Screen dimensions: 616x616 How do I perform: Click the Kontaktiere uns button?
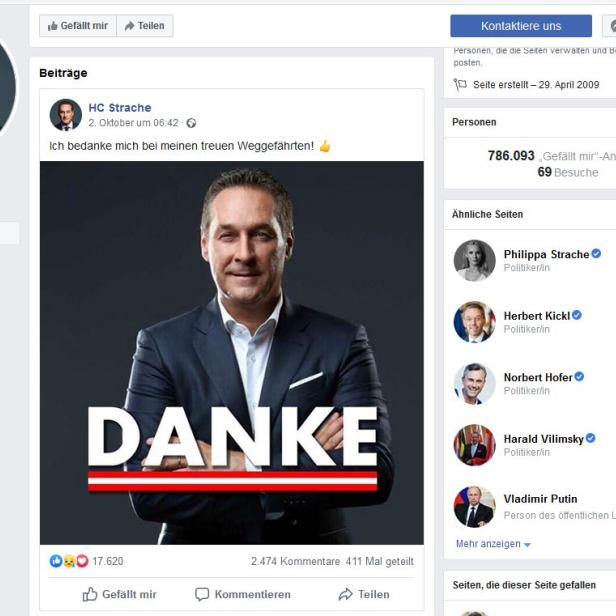[x=521, y=26]
